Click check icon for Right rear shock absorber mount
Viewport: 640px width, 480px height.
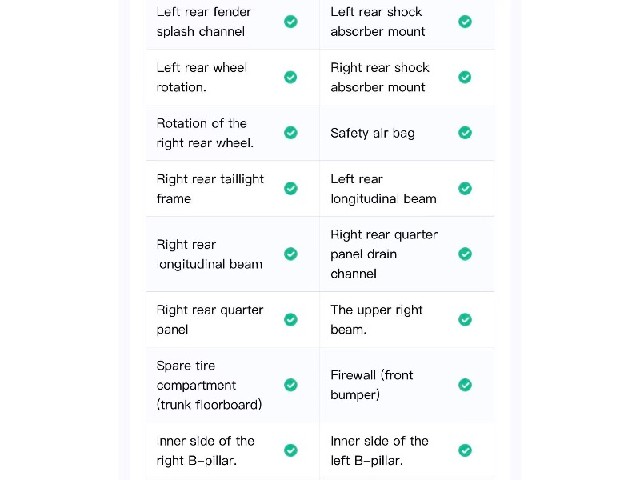pyautogui.click(x=464, y=77)
